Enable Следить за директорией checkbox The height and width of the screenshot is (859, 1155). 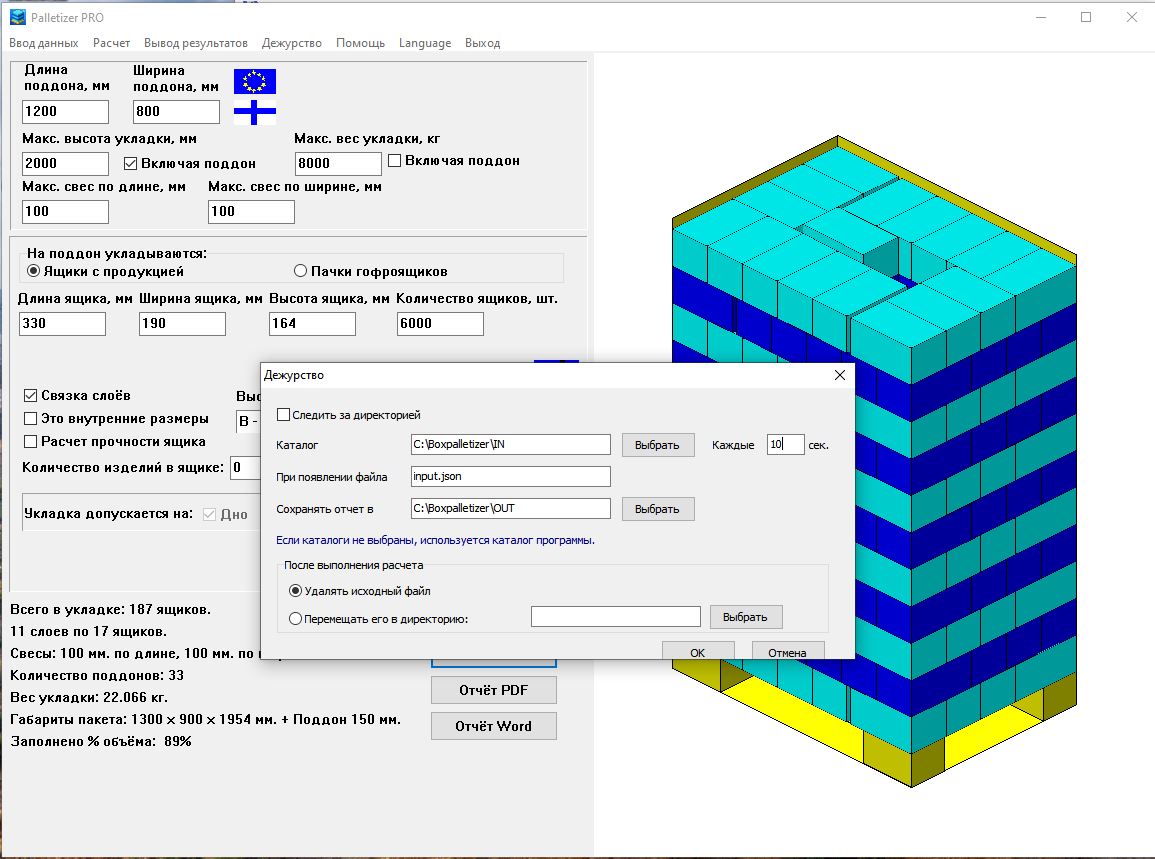283,415
